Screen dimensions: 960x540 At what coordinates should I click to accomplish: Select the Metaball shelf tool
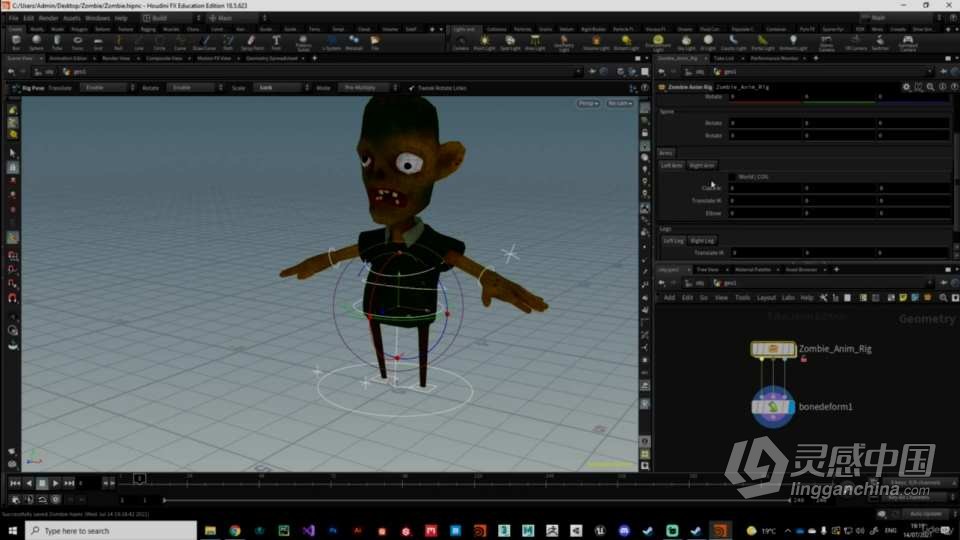[354, 42]
